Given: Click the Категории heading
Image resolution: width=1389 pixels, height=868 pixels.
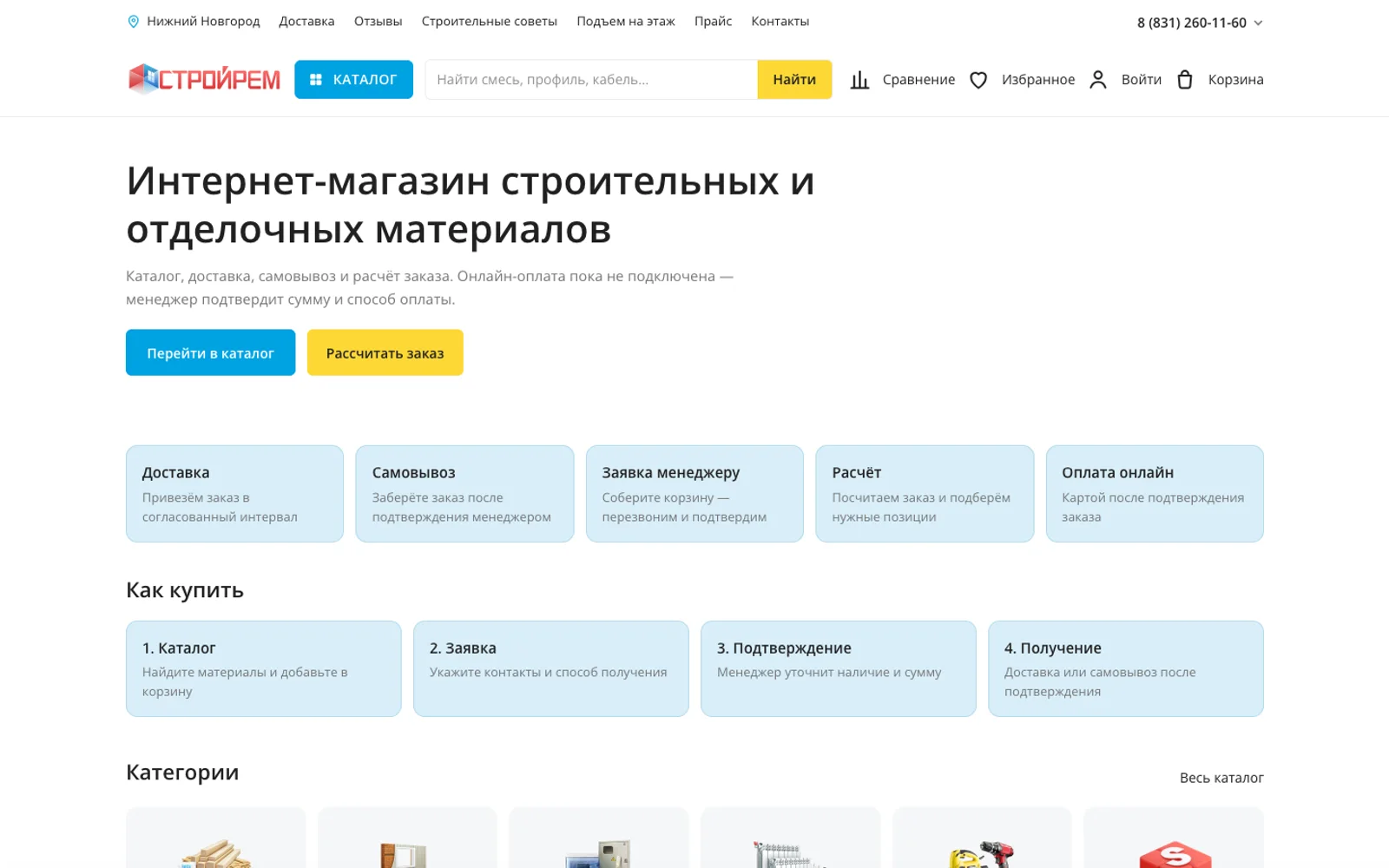Looking at the screenshot, I should pyautogui.click(x=182, y=773).
